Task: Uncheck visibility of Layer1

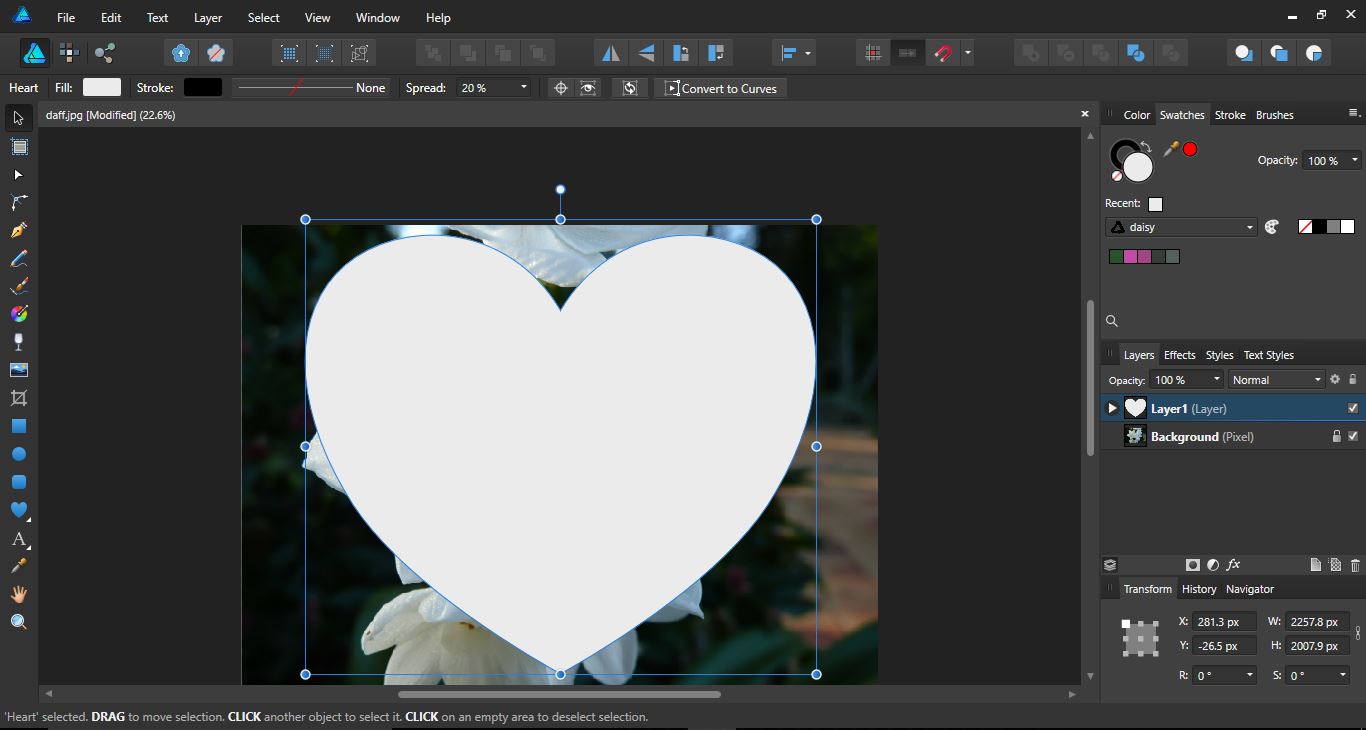Action: [x=1353, y=408]
